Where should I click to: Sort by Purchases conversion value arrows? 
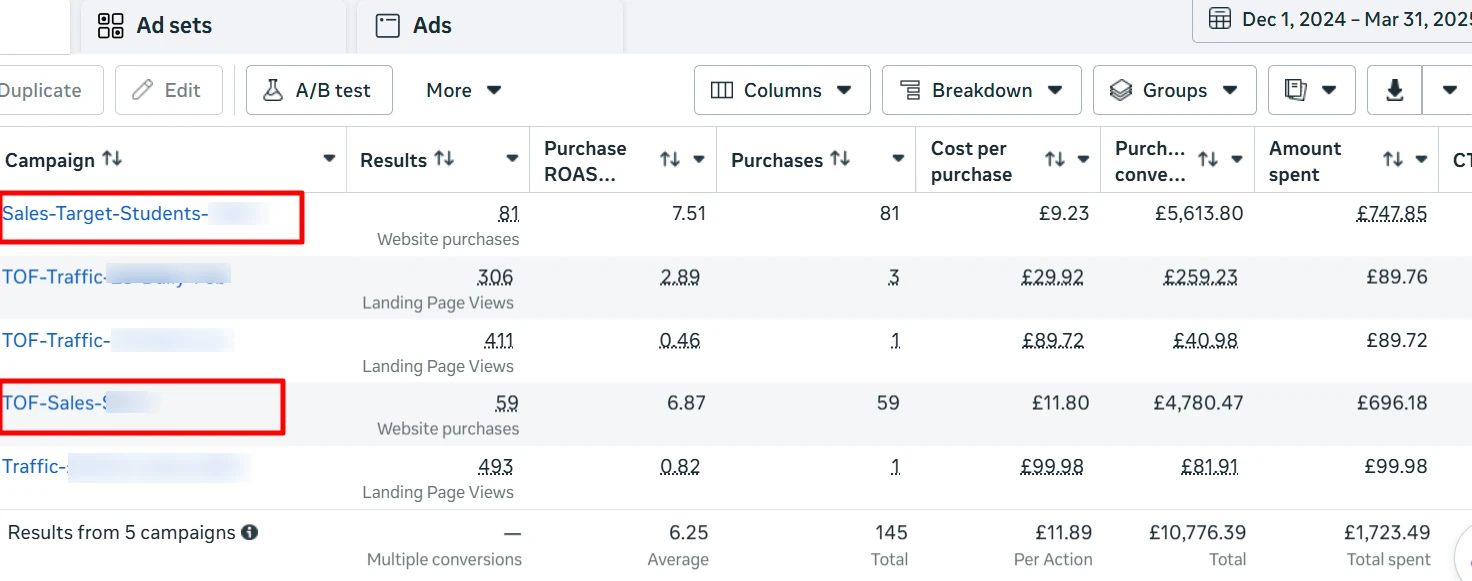tap(1208, 160)
